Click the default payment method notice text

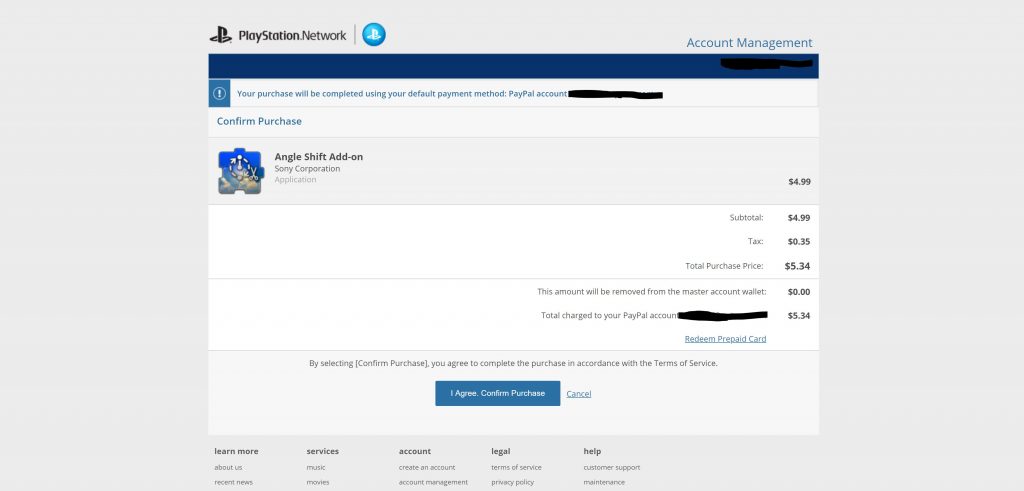click(x=402, y=94)
